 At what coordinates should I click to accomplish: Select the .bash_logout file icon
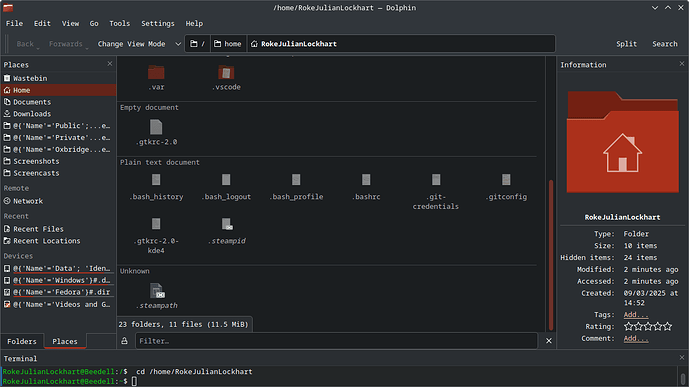click(x=226, y=180)
